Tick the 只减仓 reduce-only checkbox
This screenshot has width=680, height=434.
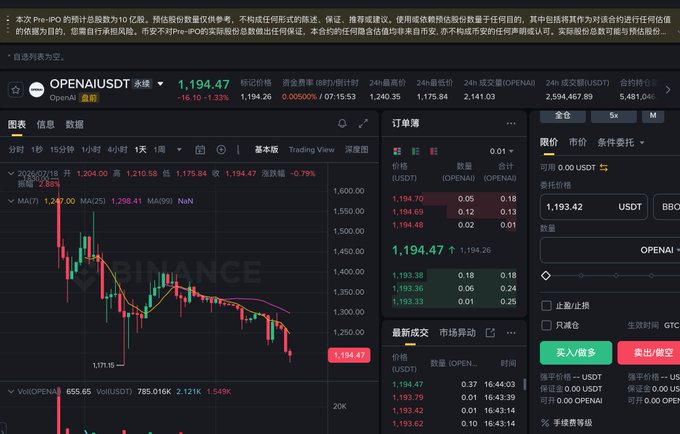coord(546,325)
